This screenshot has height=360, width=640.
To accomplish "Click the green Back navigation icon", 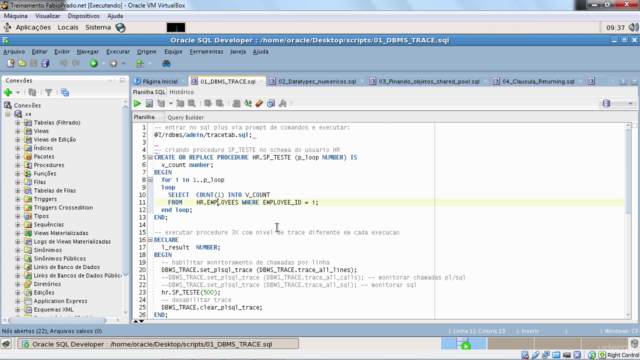I will pyautogui.click(x=94, y=63).
